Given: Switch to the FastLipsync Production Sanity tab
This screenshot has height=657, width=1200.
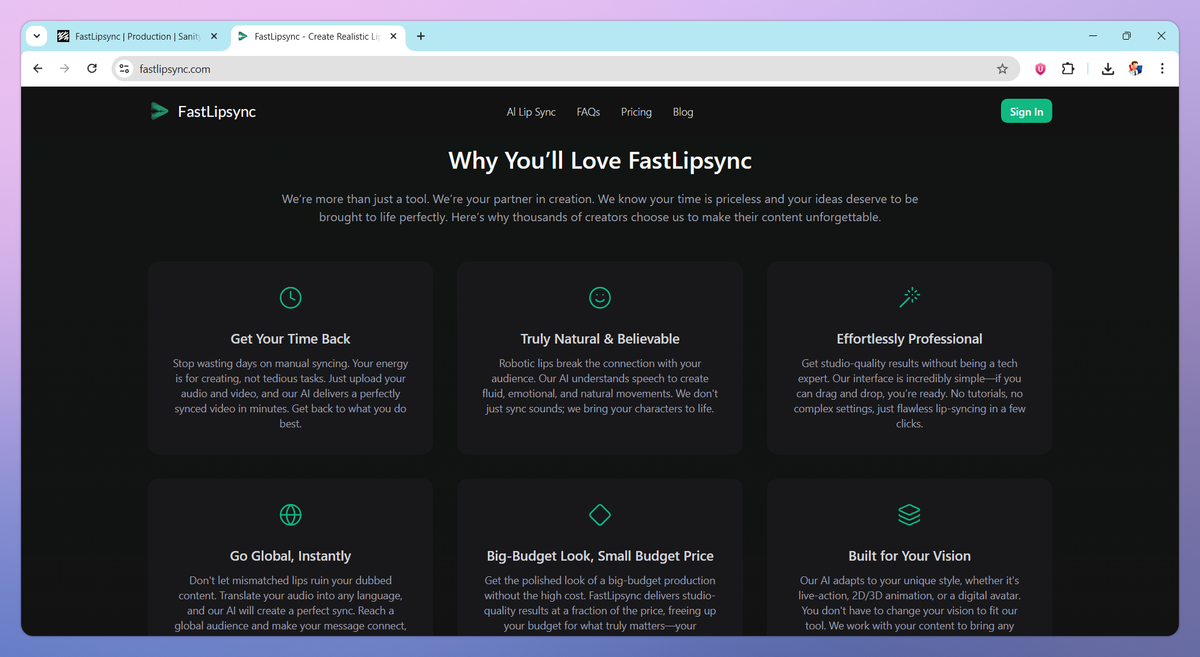Looking at the screenshot, I should [x=138, y=36].
